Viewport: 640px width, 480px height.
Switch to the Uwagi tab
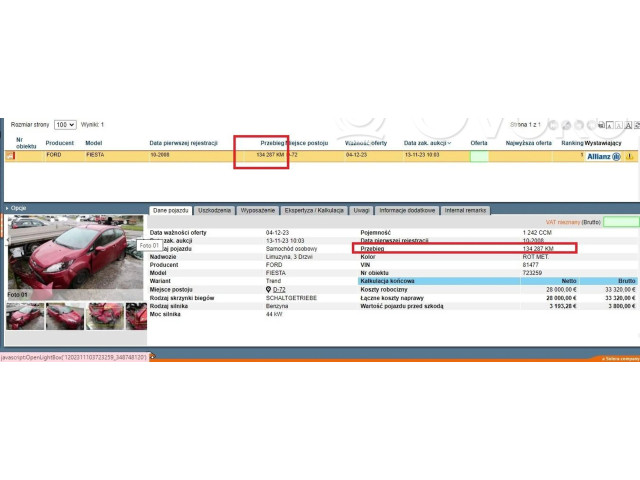coord(361,211)
